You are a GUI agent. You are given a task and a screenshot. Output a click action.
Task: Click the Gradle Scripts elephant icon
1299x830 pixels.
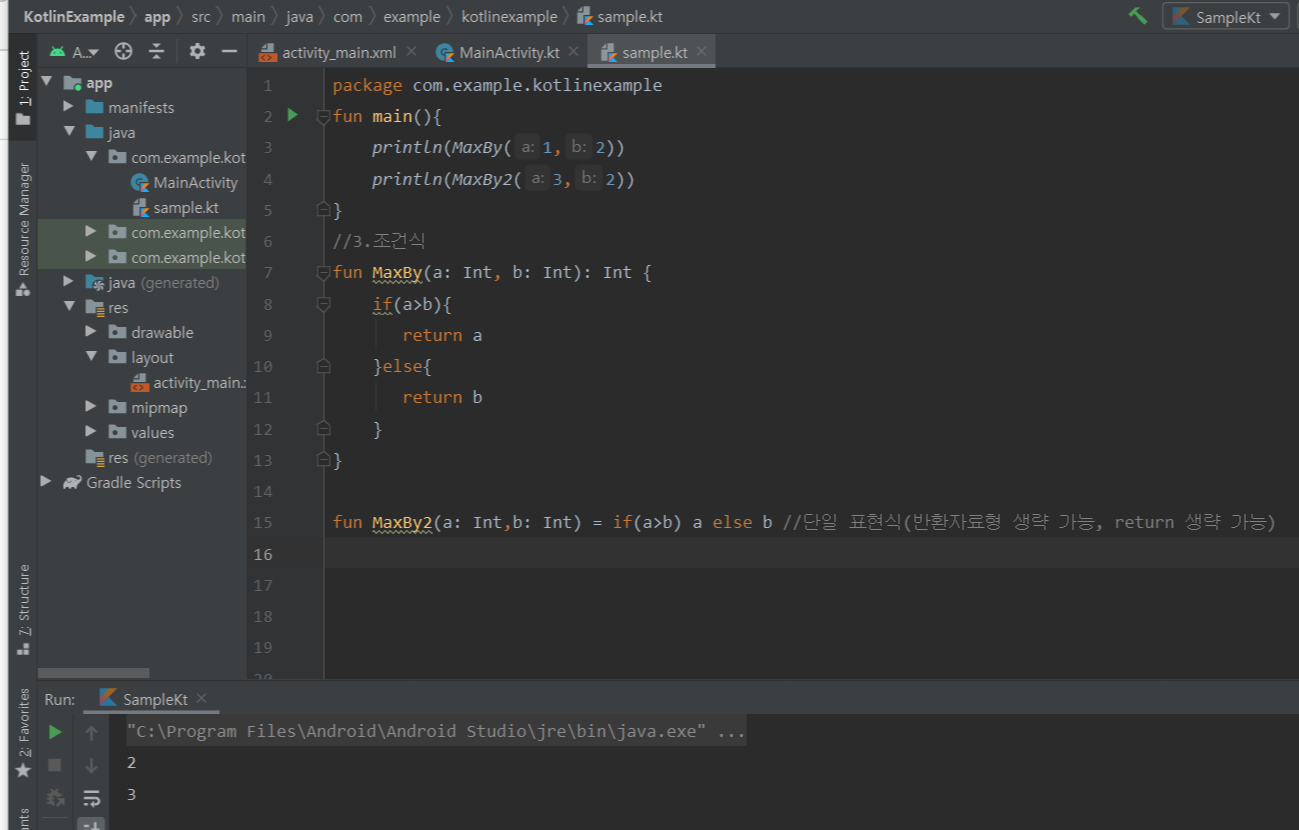[x=72, y=483]
